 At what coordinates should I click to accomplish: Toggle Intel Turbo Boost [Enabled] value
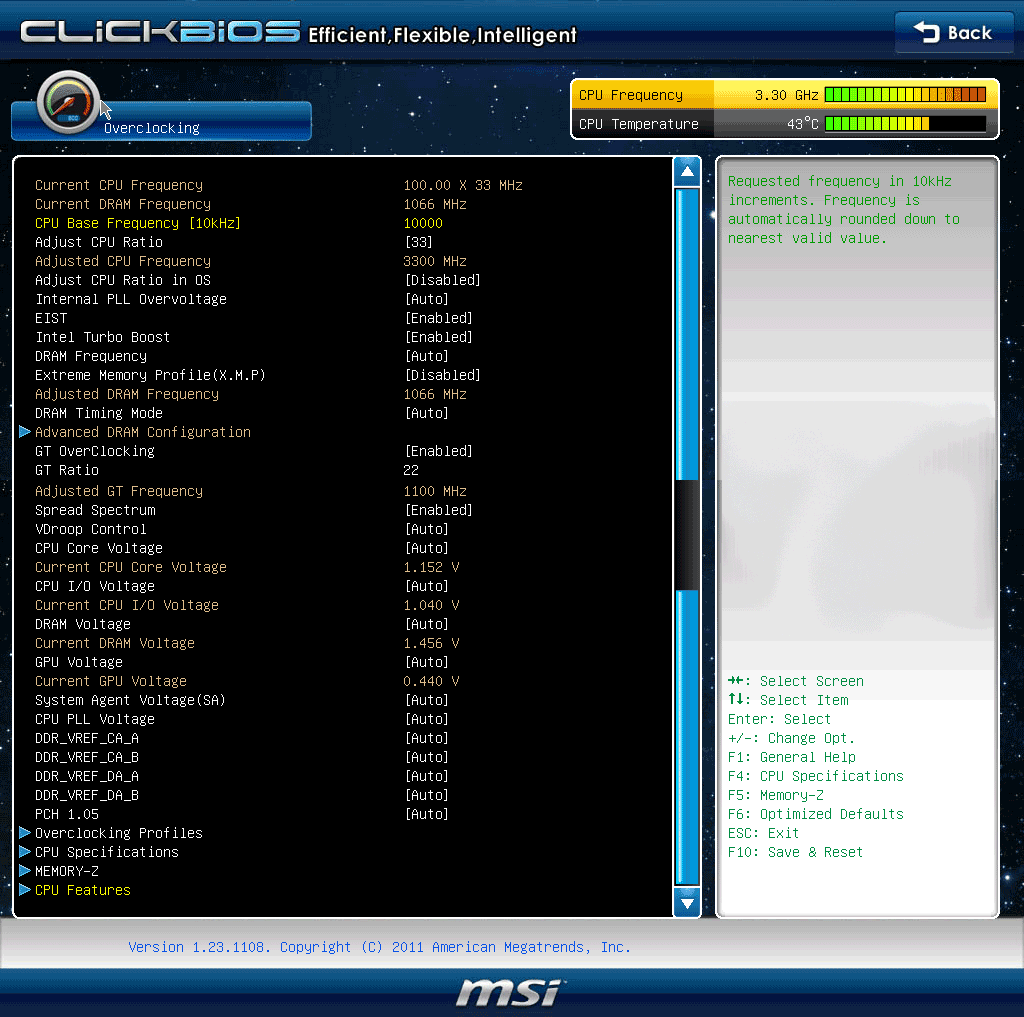[438, 337]
